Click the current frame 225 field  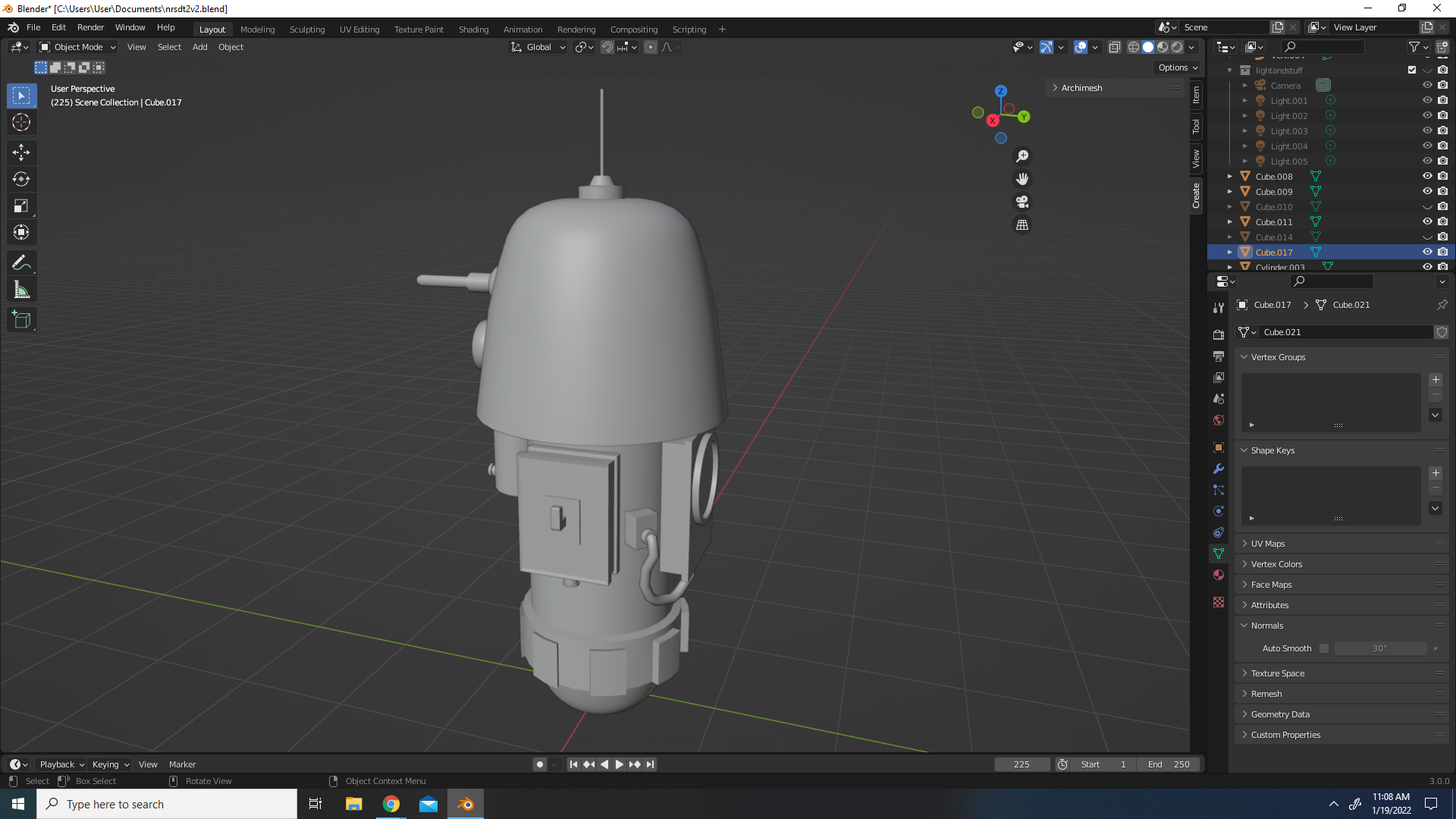click(1021, 764)
